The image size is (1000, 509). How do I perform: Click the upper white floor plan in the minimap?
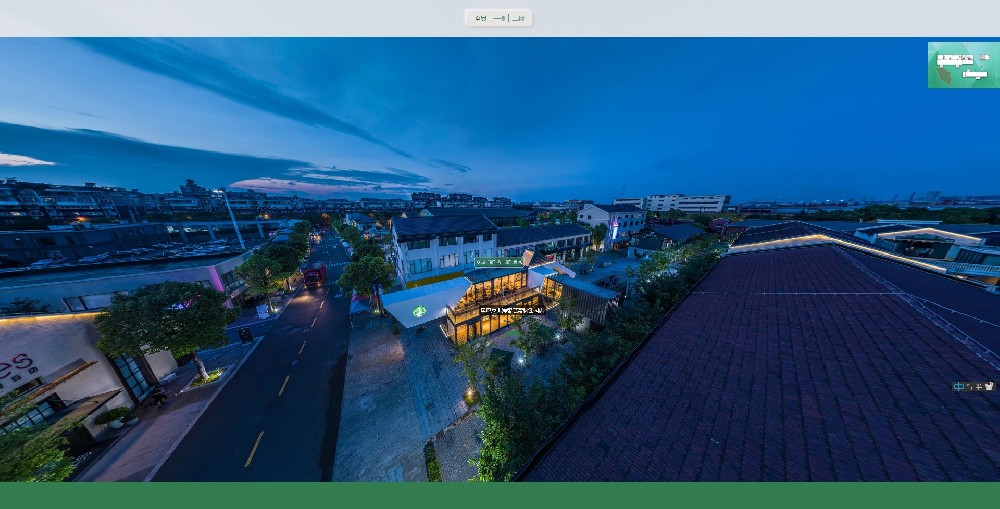[954, 60]
